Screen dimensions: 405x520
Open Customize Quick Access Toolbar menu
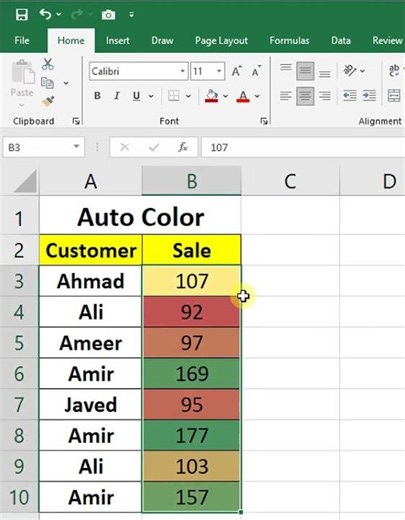click(x=132, y=15)
